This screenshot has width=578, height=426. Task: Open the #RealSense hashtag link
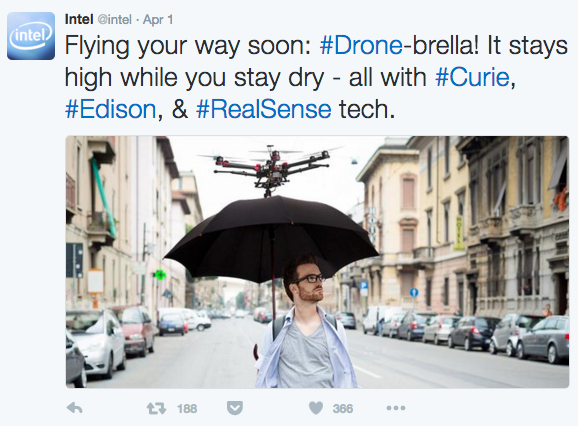coord(264,110)
